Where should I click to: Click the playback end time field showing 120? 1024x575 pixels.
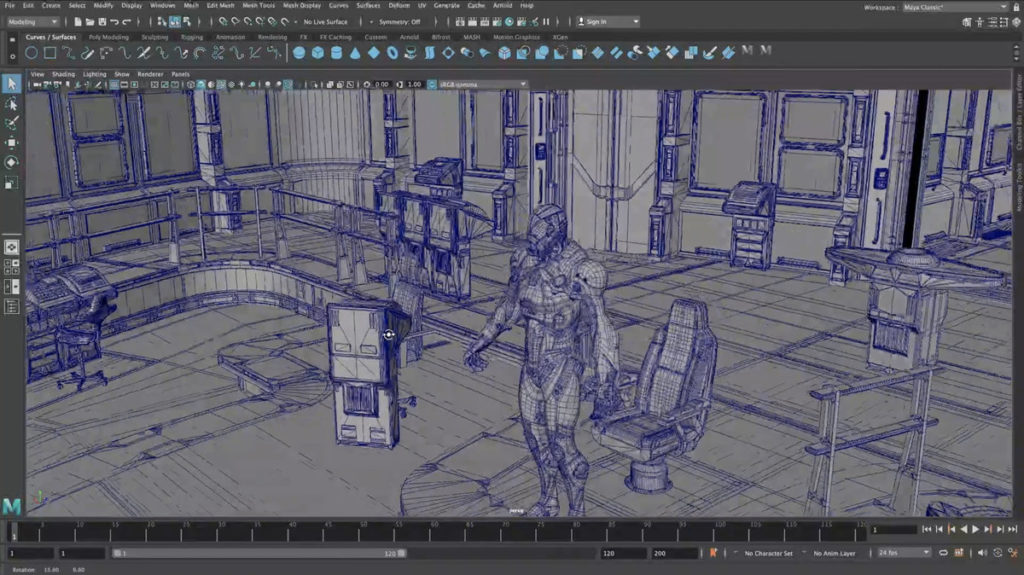pos(624,553)
